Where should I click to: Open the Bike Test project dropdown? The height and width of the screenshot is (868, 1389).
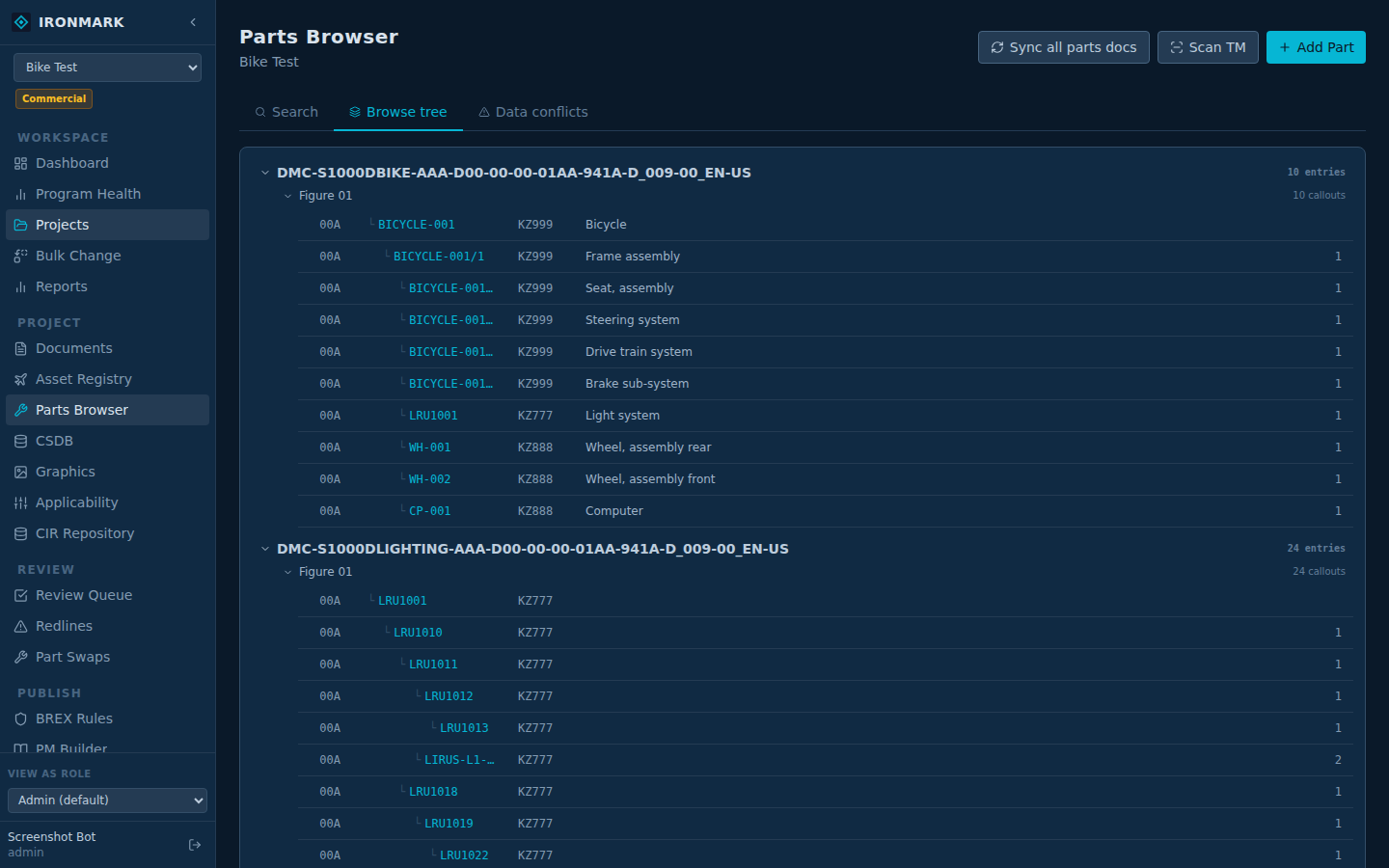pyautogui.click(x=107, y=68)
